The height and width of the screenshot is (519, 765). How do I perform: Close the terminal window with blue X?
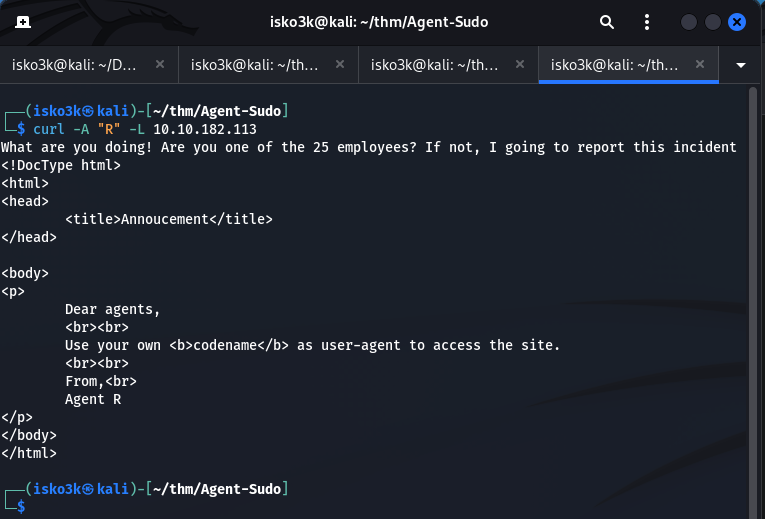click(737, 22)
